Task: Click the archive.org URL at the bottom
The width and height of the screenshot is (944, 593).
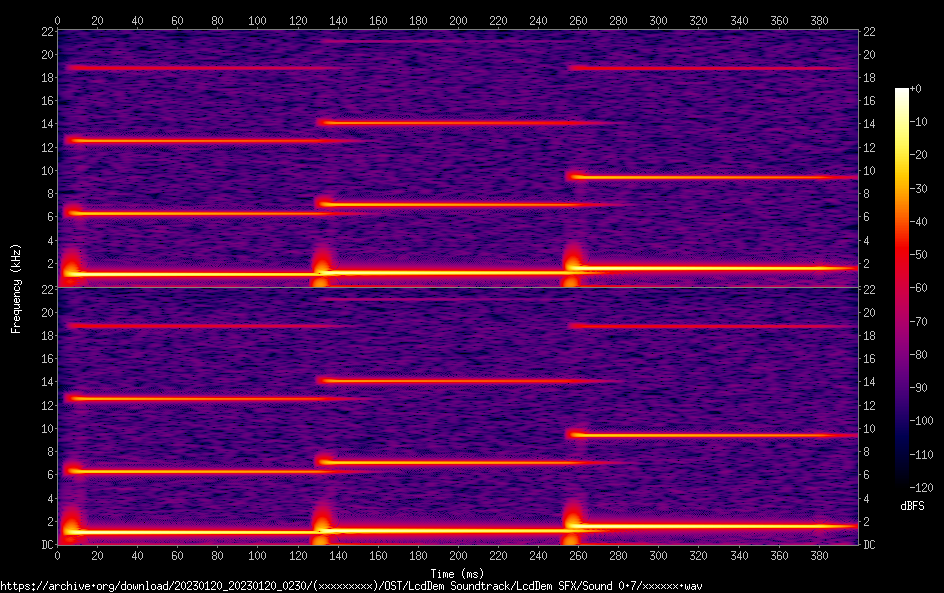Action: pos(350,586)
